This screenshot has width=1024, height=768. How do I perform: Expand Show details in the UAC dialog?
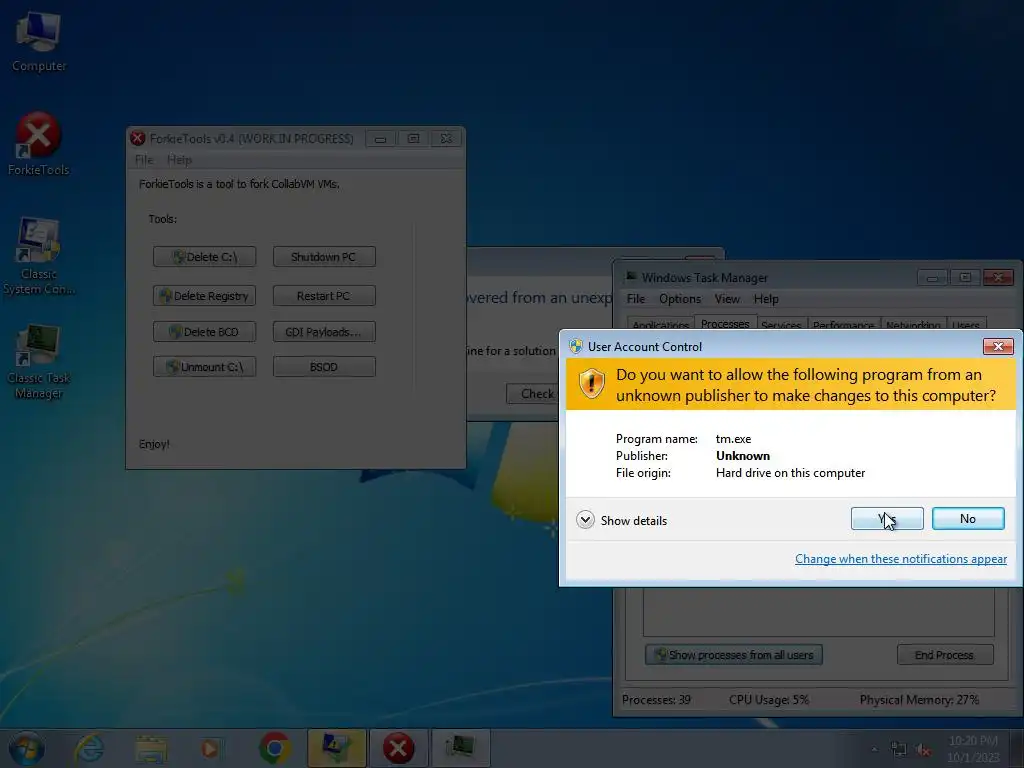point(622,520)
